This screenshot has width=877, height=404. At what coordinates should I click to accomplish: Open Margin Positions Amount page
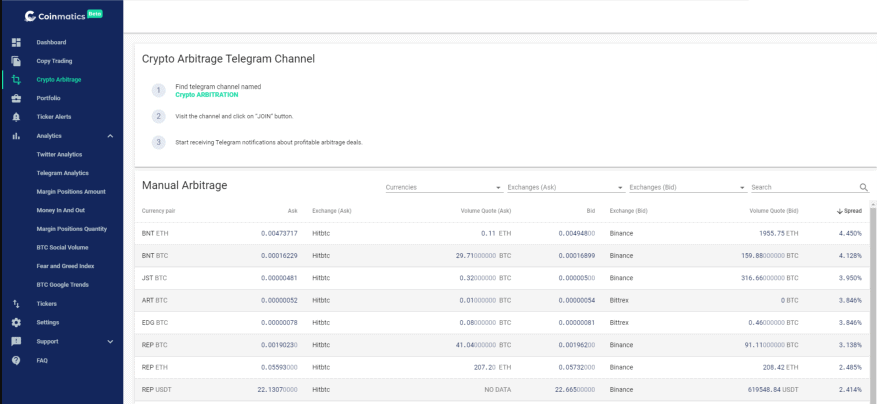point(71,192)
